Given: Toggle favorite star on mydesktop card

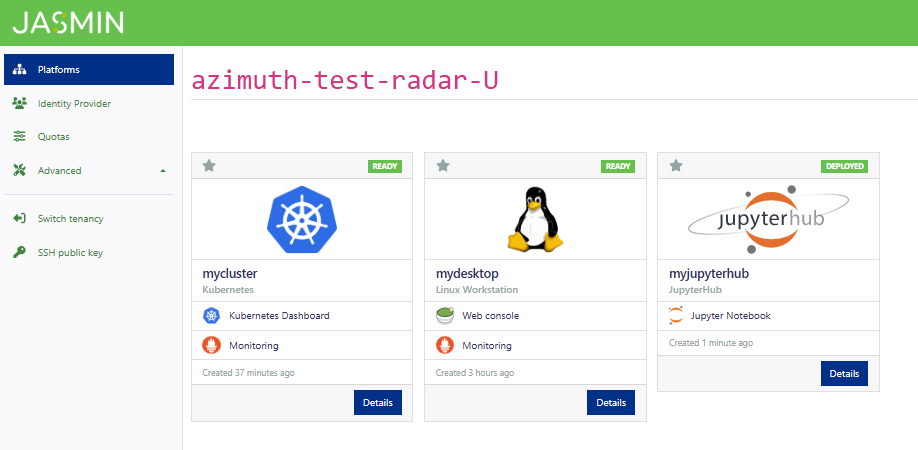Looking at the screenshot, I should [442, 166].
